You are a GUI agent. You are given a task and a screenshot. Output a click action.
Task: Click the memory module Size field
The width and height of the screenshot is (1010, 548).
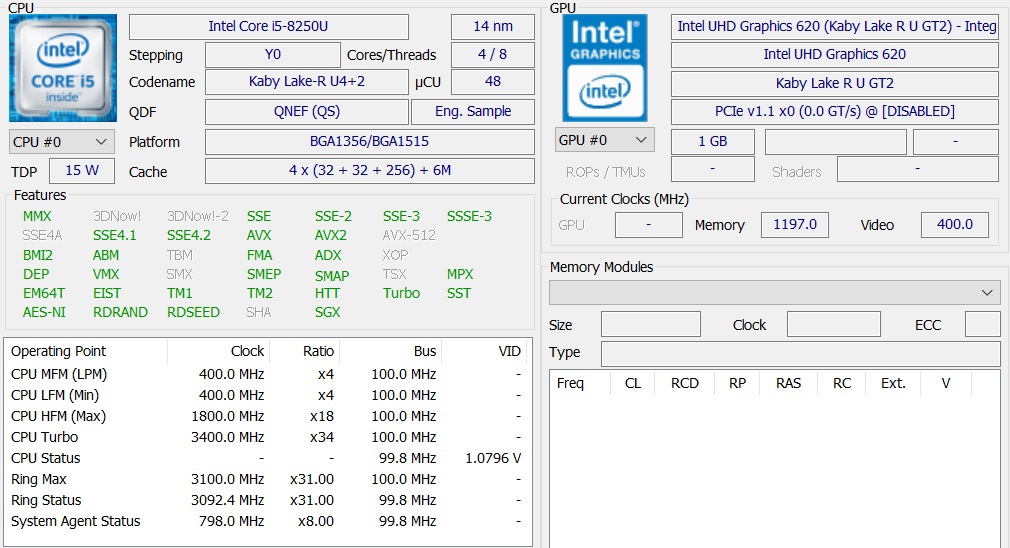tap(650, 325)
